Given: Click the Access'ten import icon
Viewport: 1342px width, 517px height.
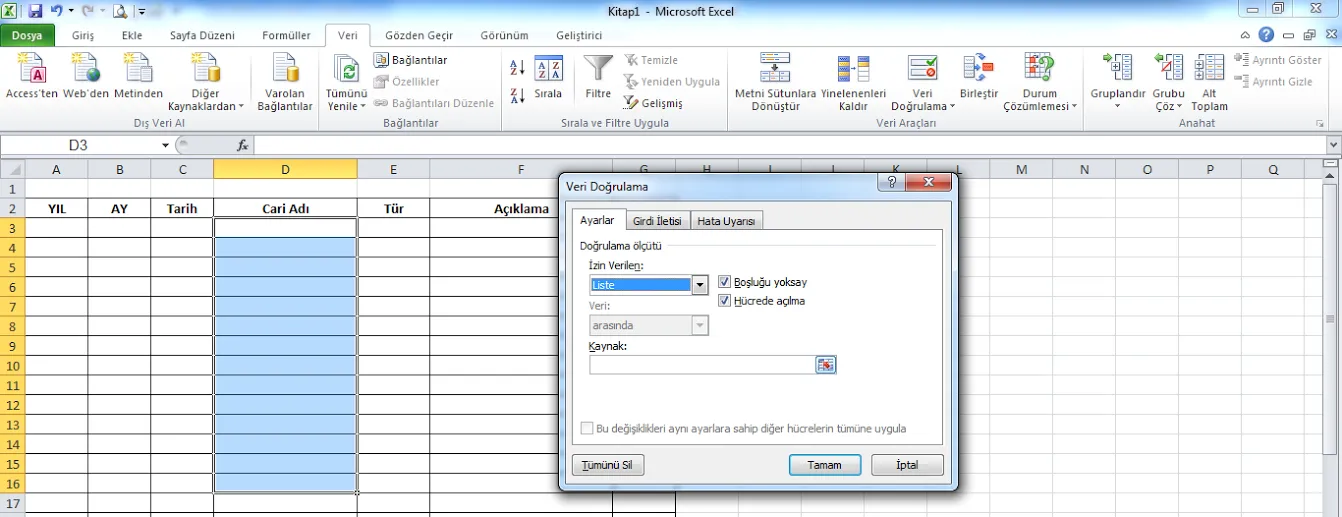Looking at the screenshot, I should tap(32, 70).
